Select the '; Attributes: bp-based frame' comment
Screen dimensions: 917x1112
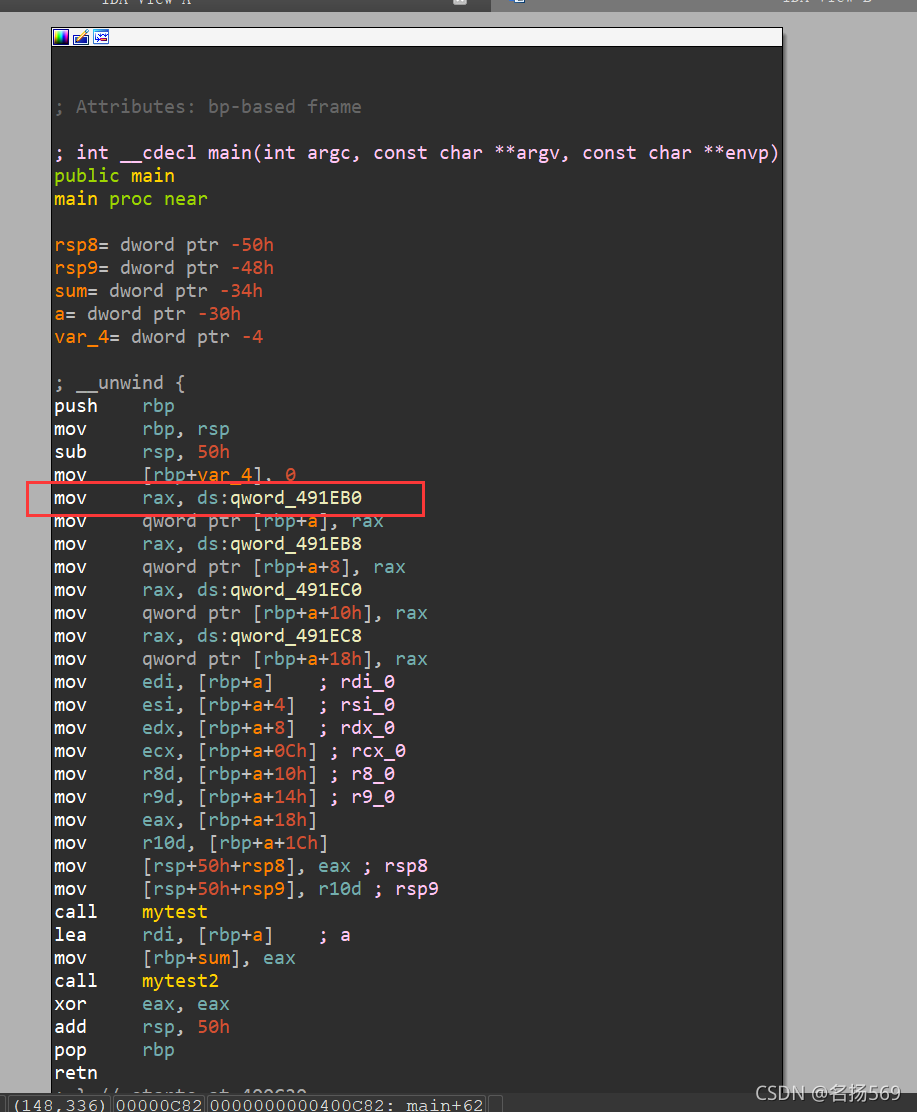point(208,107)
